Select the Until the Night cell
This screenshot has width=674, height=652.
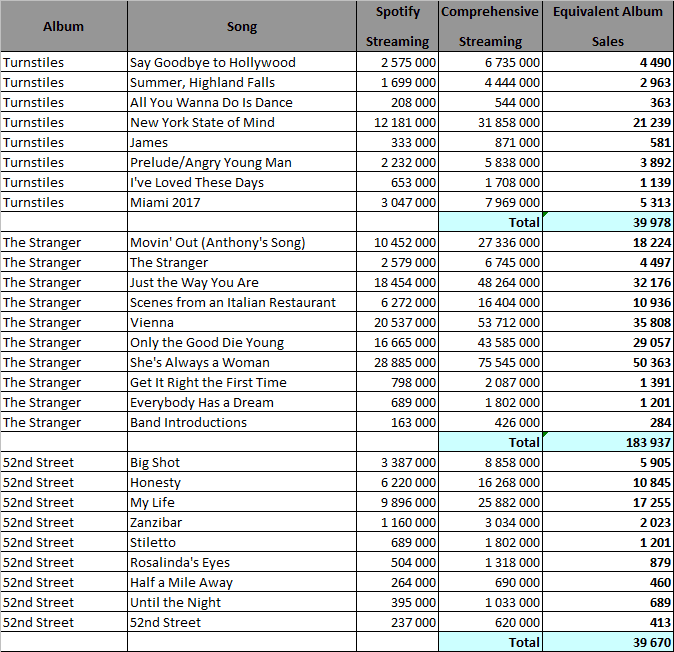pos(242,602)
